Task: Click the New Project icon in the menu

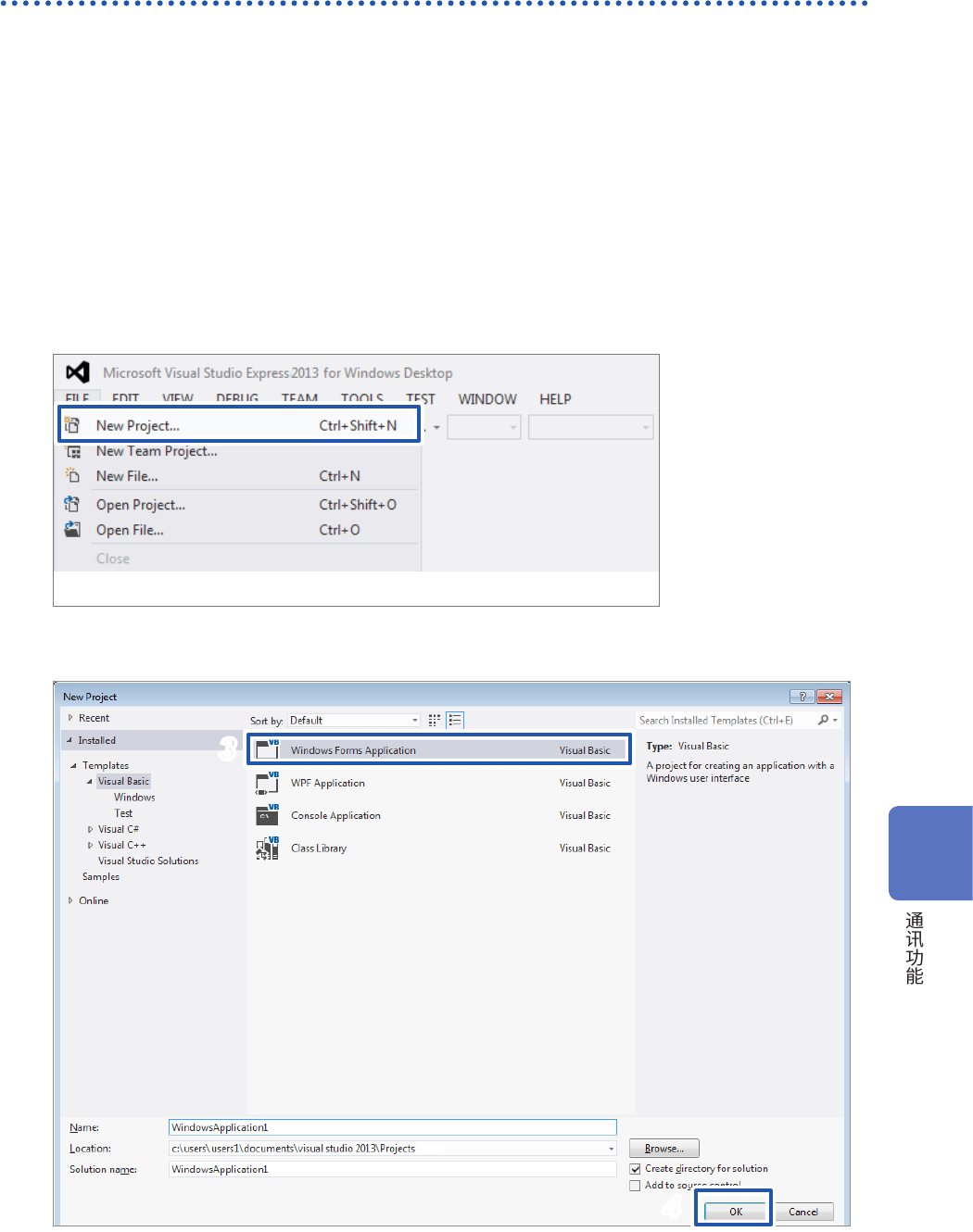Action: 72,425
